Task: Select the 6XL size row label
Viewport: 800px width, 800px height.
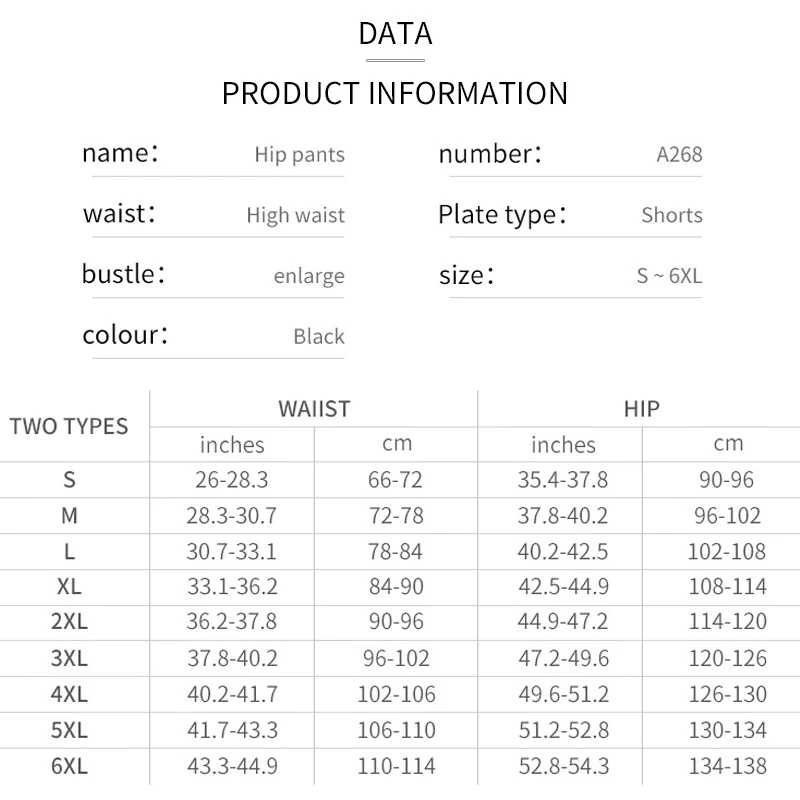Action: [69, 767]
